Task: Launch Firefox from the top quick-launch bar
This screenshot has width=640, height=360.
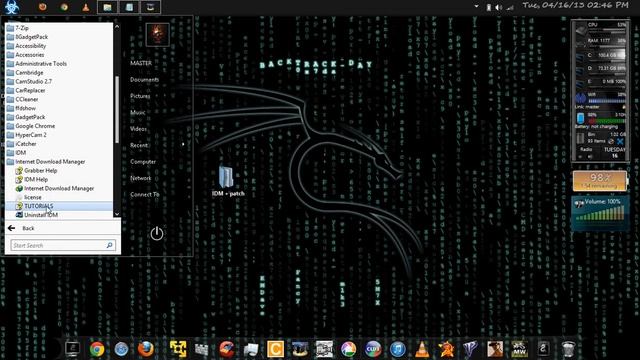Action: click(x=42, y=7)
